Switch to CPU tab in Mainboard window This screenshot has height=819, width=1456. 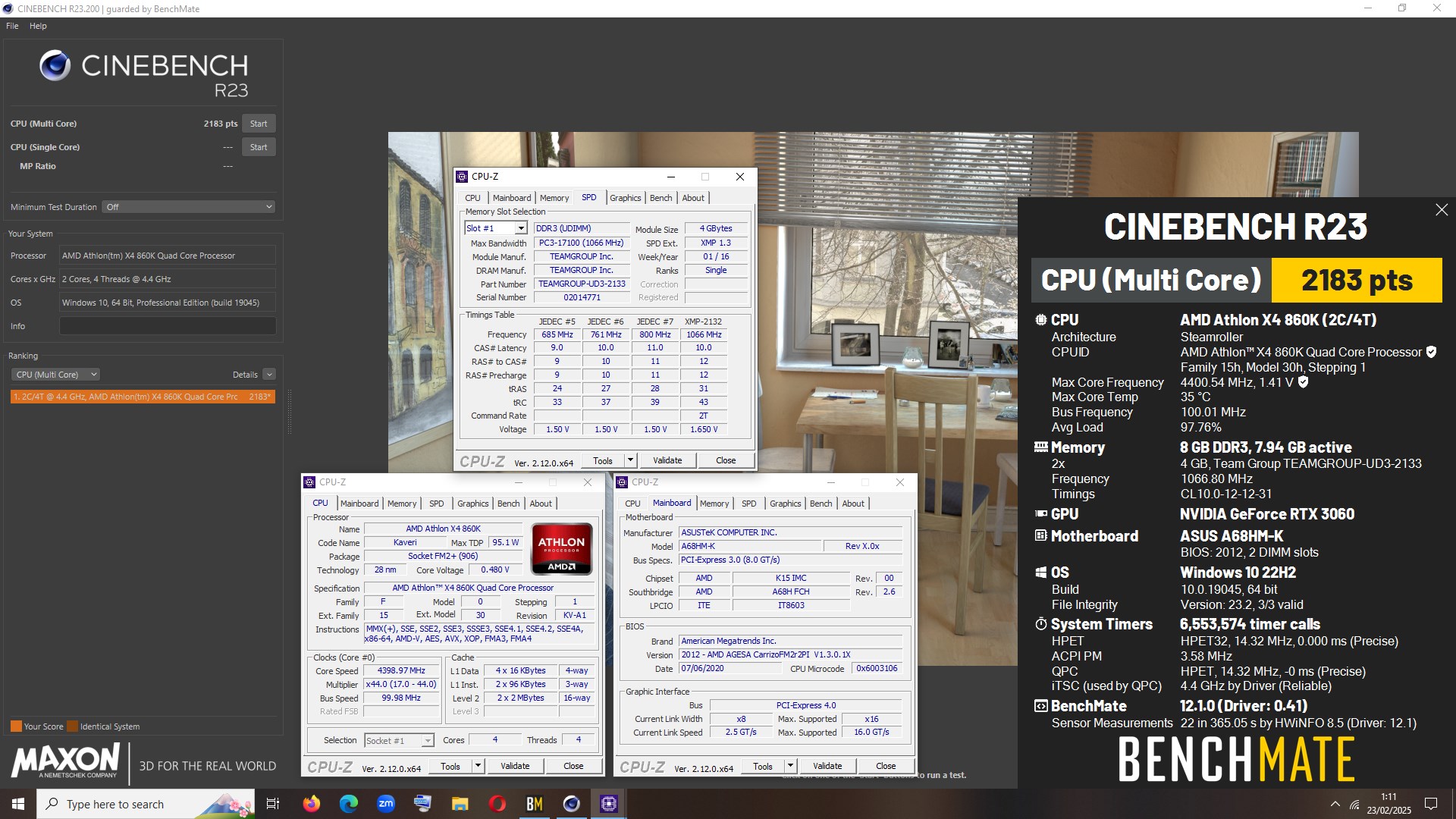tap(633, 504)
